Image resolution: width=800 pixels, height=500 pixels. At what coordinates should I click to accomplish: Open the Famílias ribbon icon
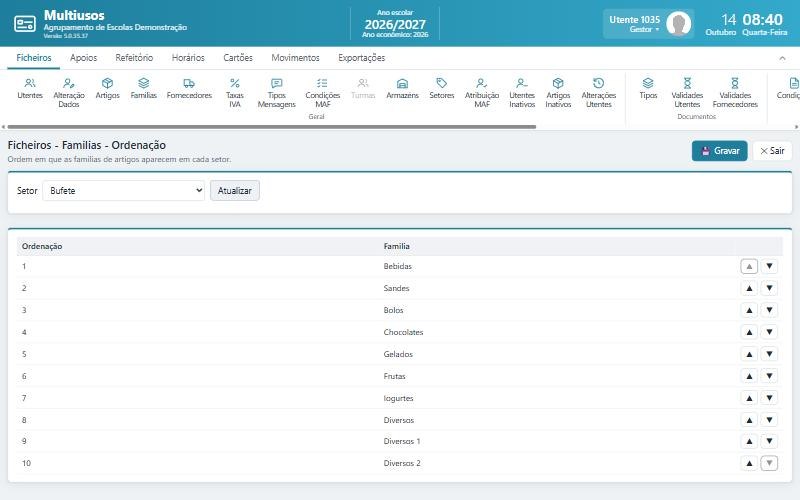point(143,88)
